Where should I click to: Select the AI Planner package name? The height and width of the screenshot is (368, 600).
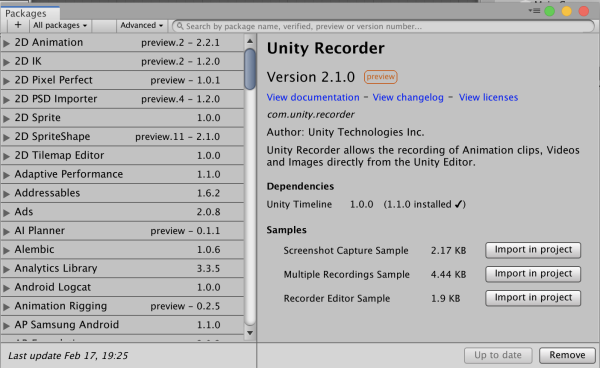40,230
